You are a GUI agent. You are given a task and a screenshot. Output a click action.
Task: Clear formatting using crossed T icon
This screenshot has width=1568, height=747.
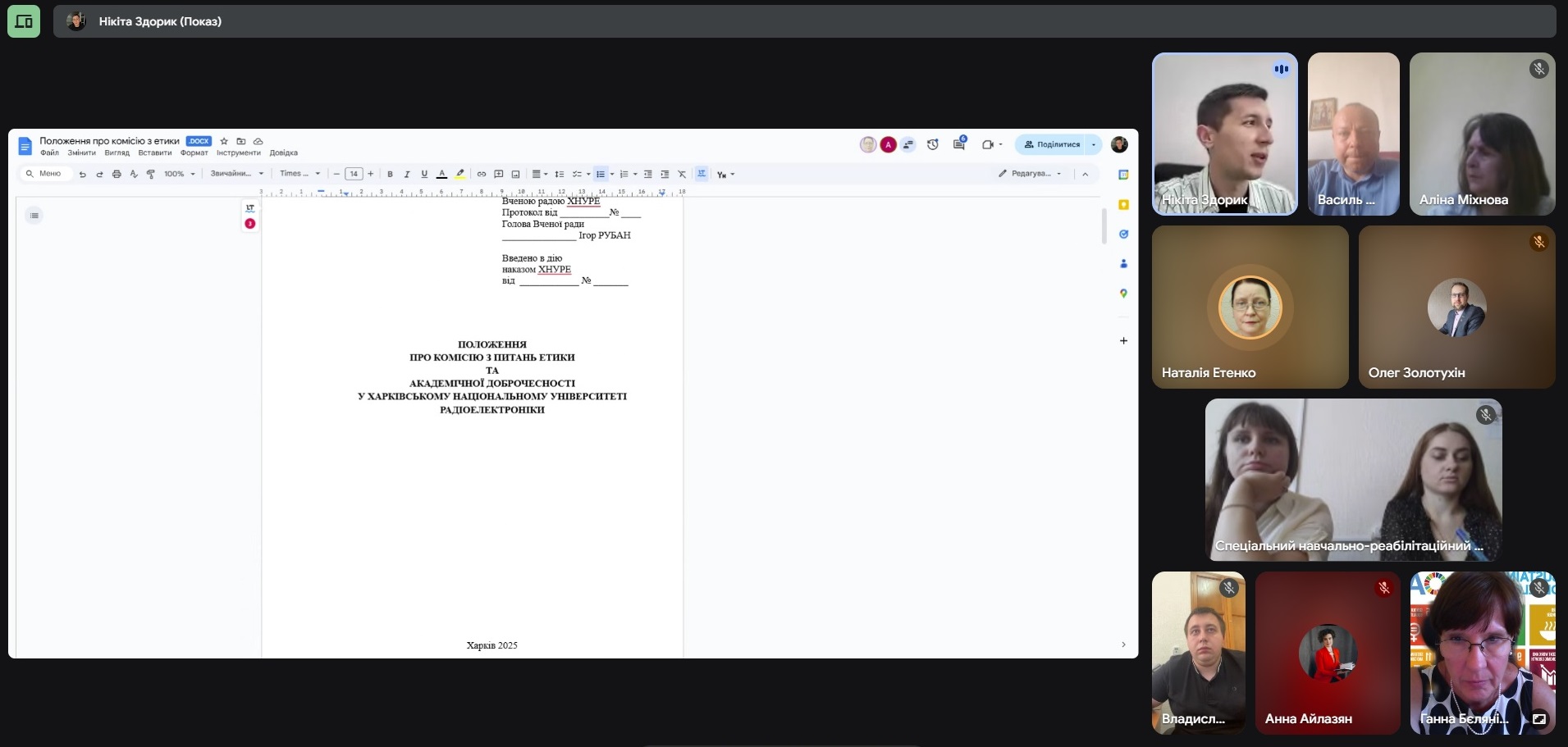(682, 174)
